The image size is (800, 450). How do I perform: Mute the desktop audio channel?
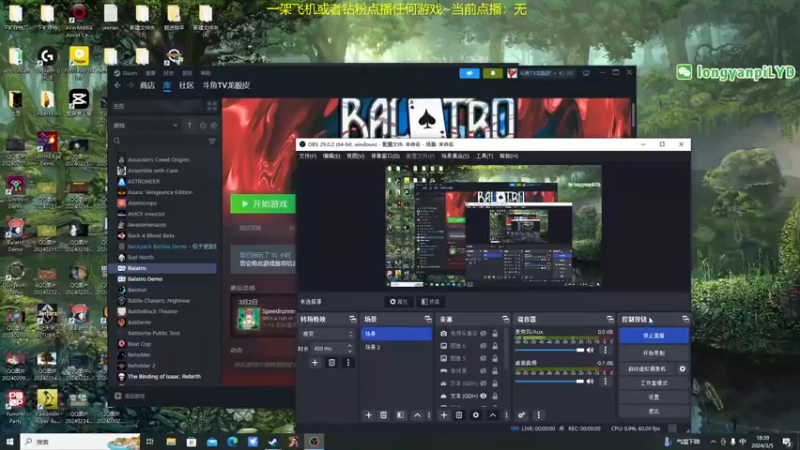tap(590, 381)
